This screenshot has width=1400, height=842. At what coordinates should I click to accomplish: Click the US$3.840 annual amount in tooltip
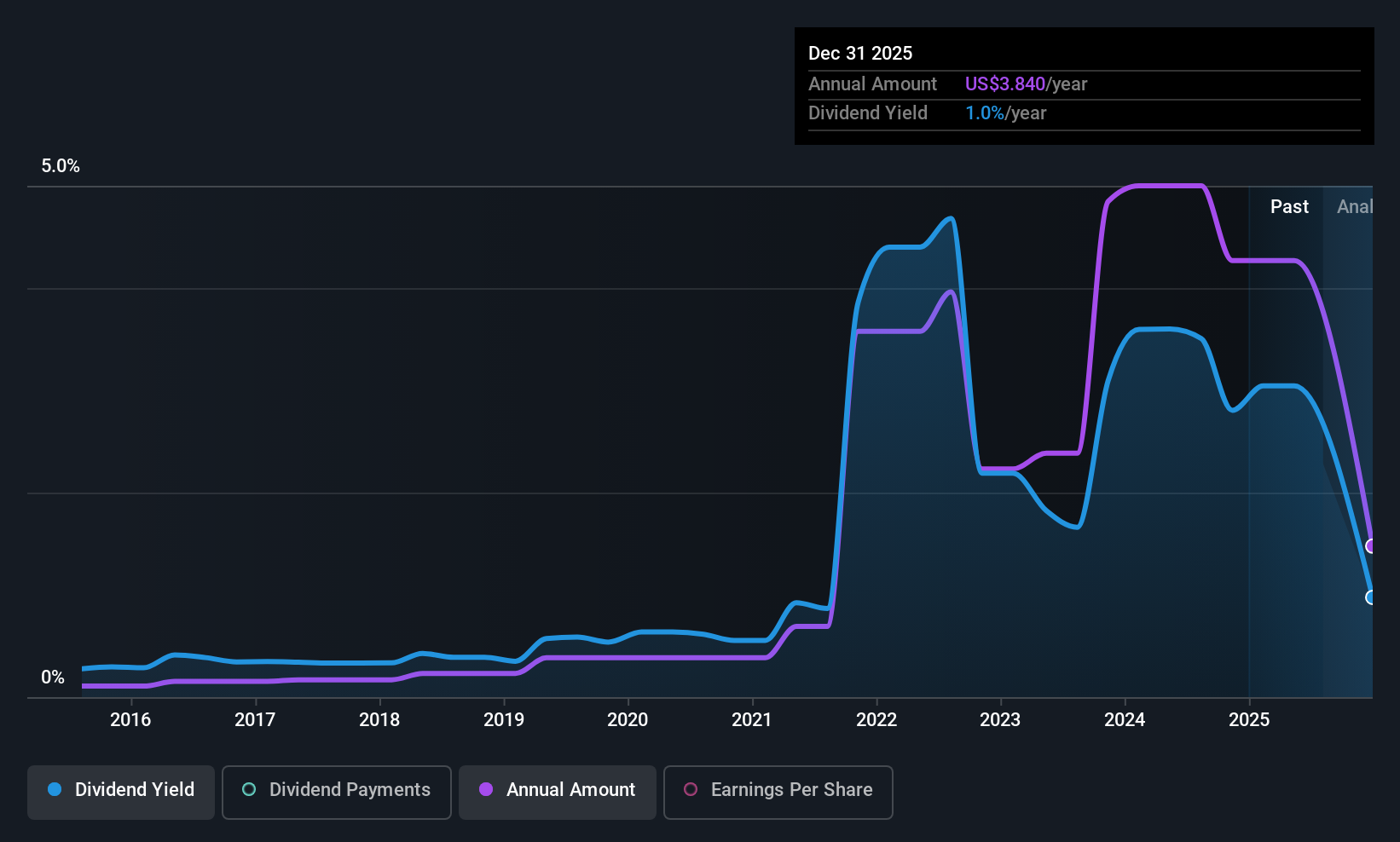[1004, 84]
